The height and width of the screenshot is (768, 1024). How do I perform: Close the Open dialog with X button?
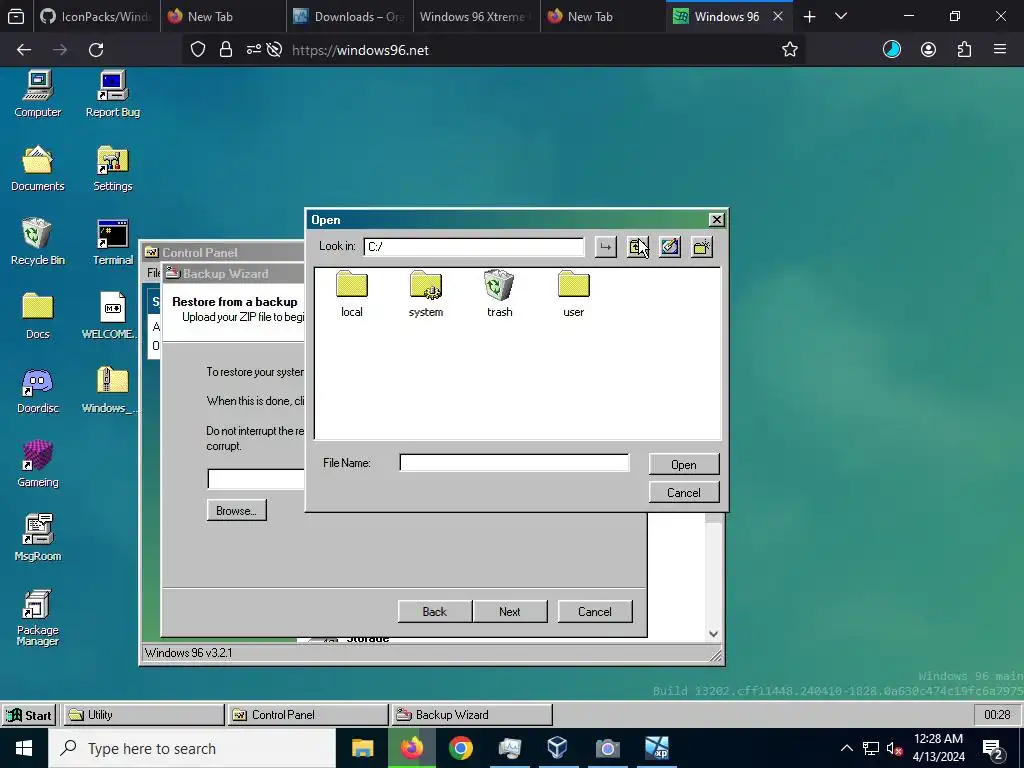716,219
